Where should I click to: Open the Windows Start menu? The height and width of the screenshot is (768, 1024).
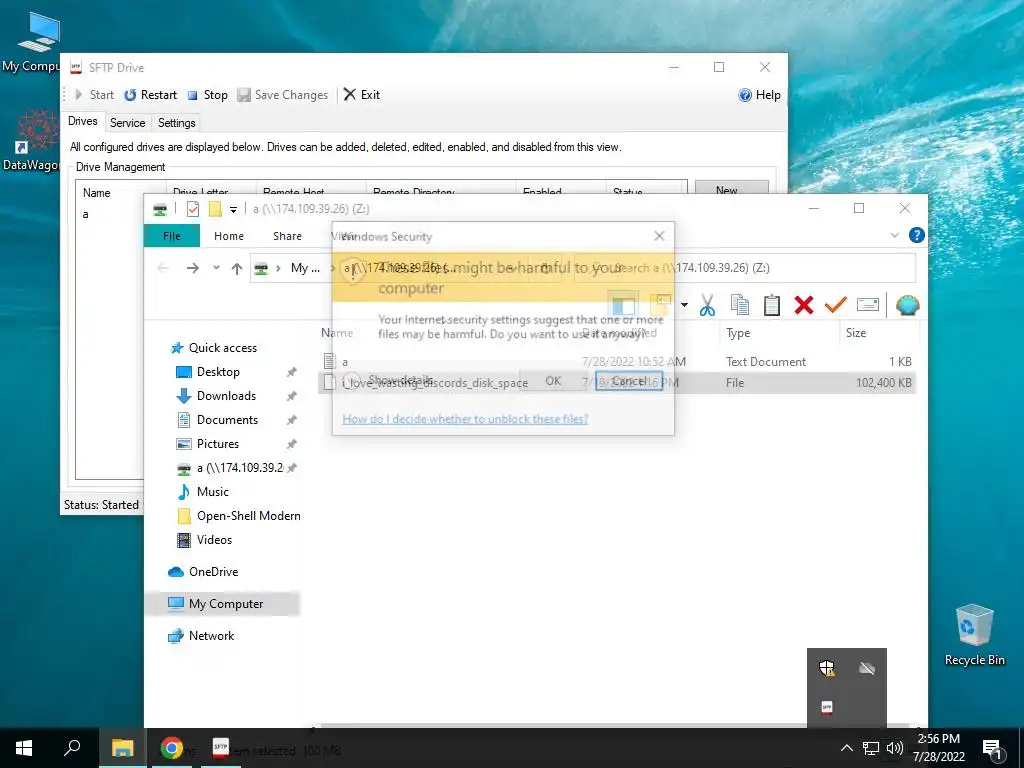coord(24,748)
